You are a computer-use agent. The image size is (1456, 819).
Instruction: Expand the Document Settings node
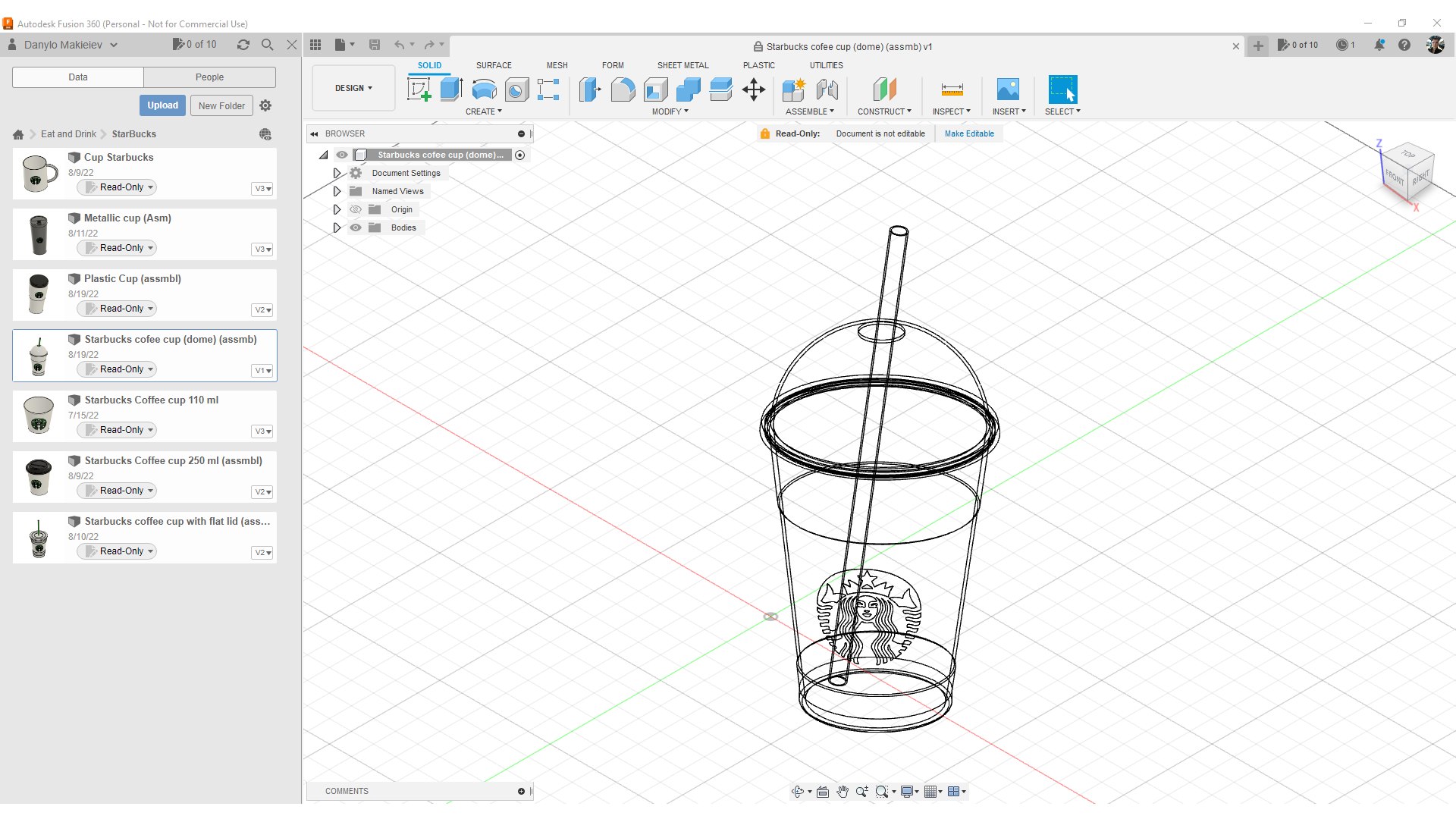337,173
